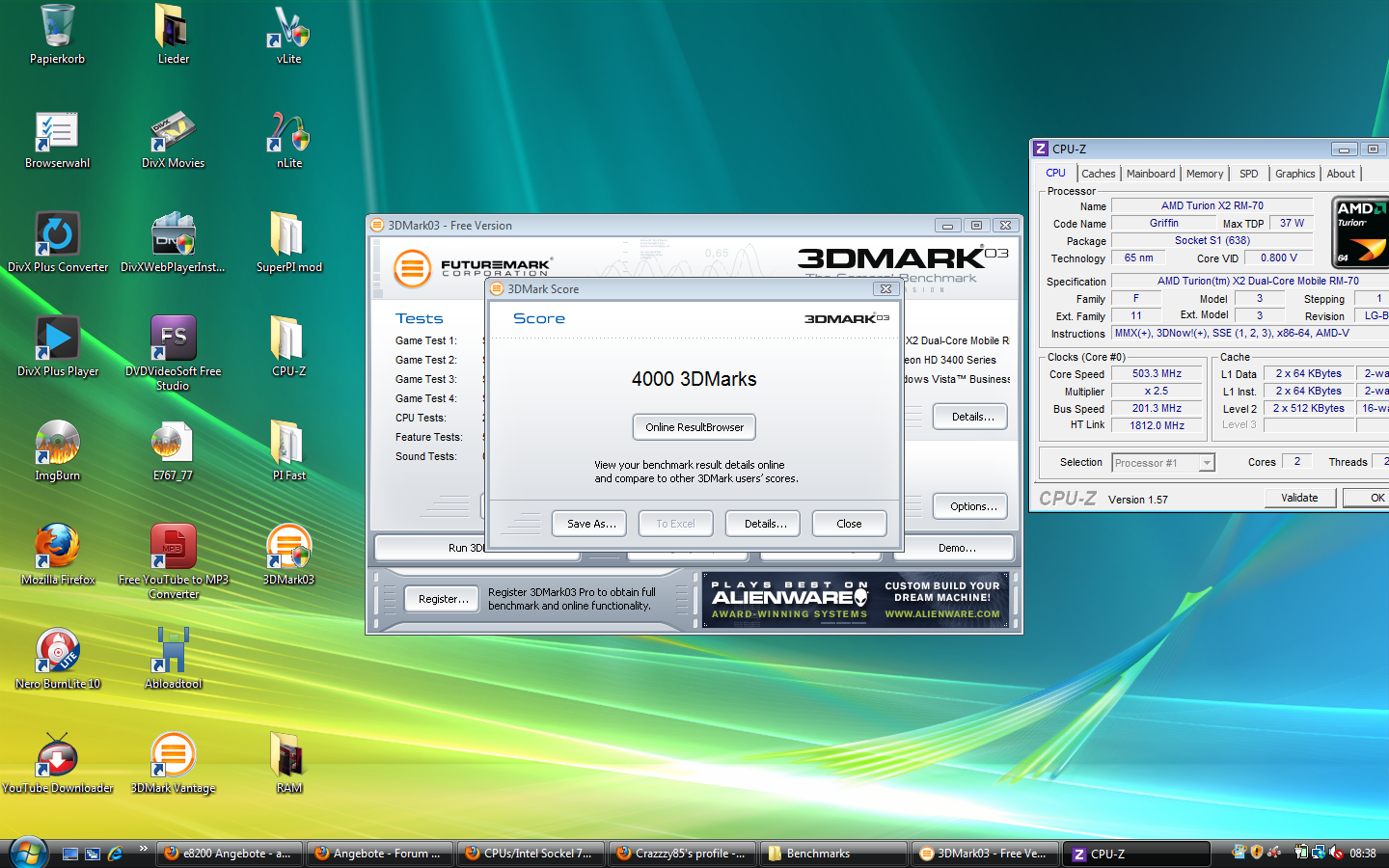Open the RAM folder on desktop
Screen dimensions: 1389x868
pyautogui.click(x=288, y=765)
